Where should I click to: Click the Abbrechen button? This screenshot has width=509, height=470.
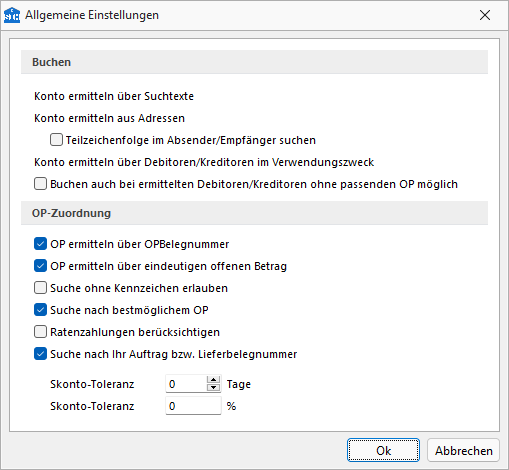(463, 450)
